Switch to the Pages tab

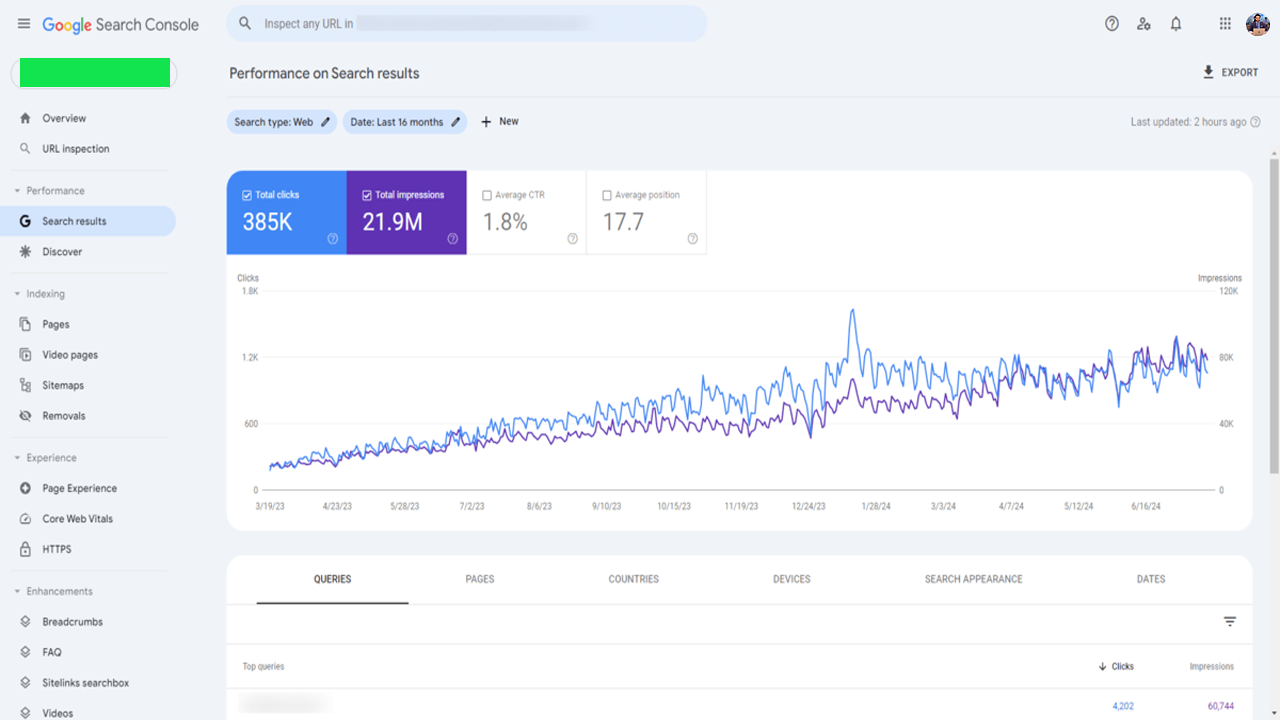[x=480, y=579]
